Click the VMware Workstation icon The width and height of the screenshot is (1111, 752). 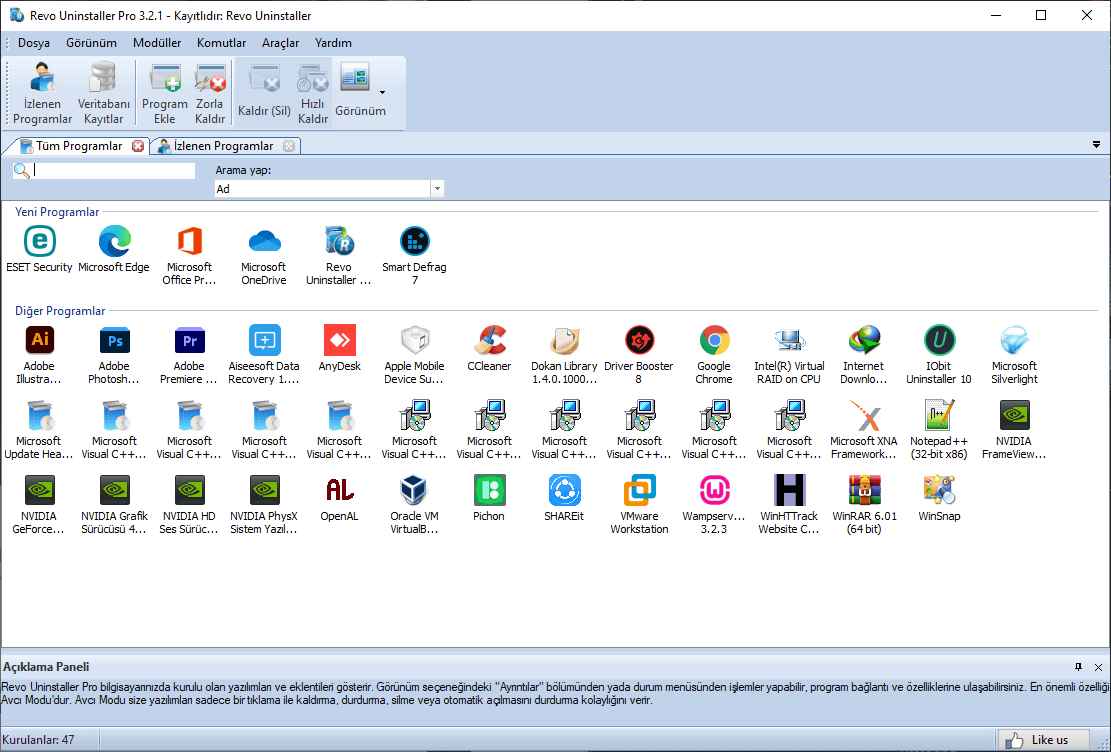tap(639, 492)
